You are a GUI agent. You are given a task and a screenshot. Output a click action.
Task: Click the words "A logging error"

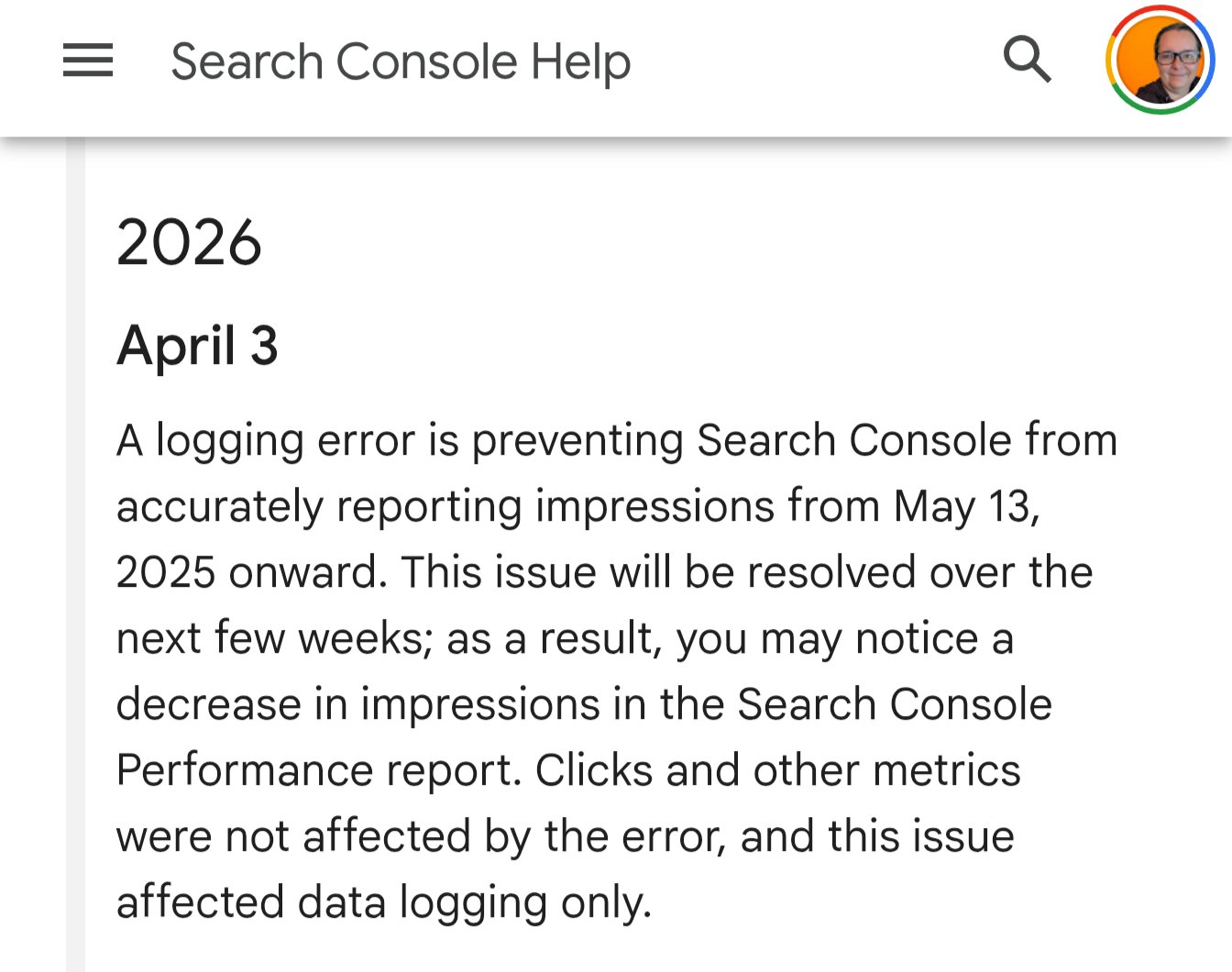click(211, 441)
